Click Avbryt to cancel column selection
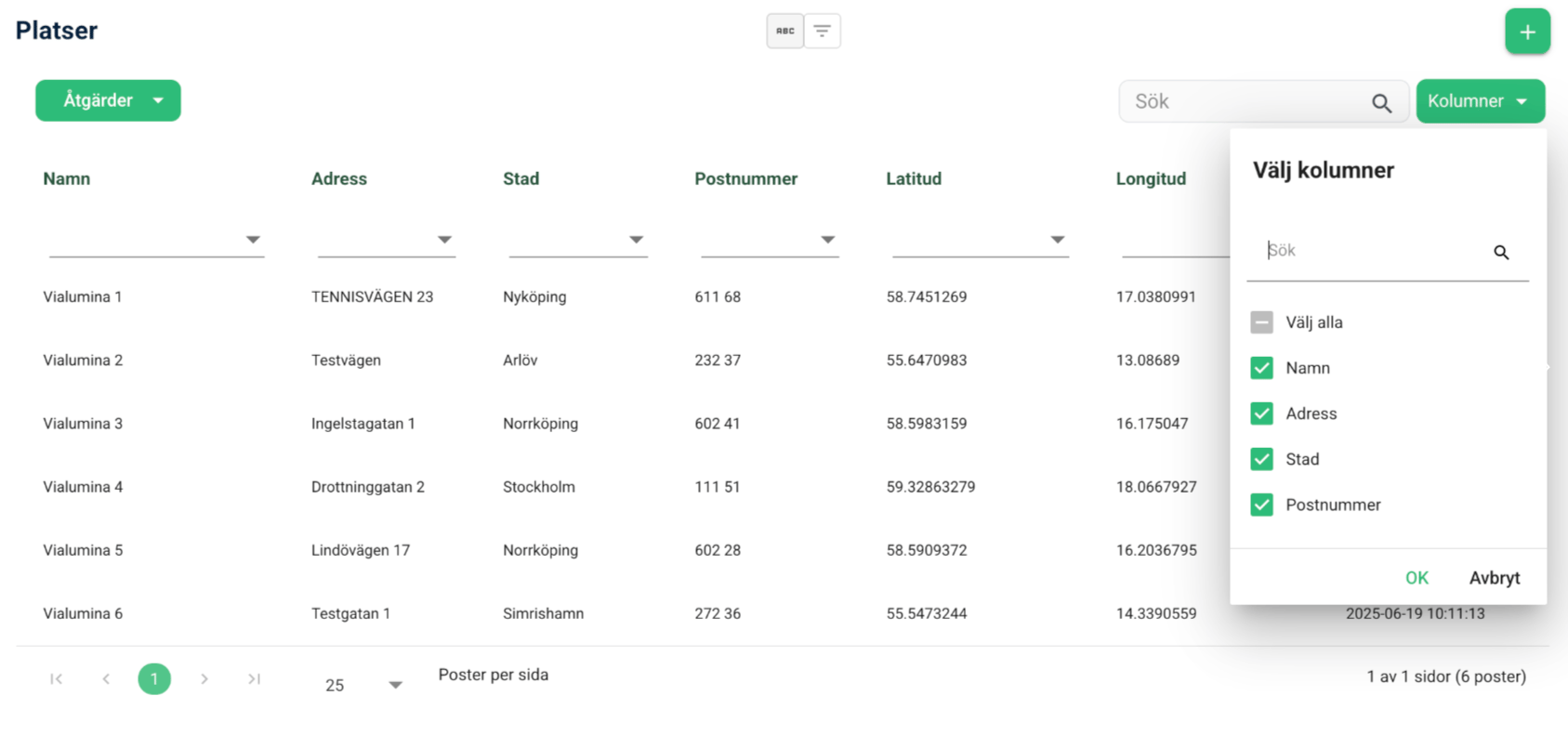1568x735 pixels. 1495,578
